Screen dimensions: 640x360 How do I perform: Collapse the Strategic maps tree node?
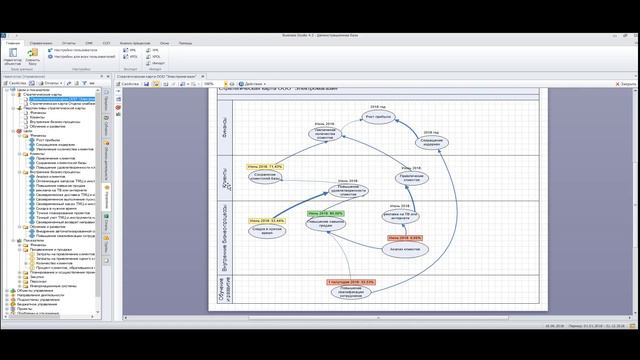click(13, 94)
